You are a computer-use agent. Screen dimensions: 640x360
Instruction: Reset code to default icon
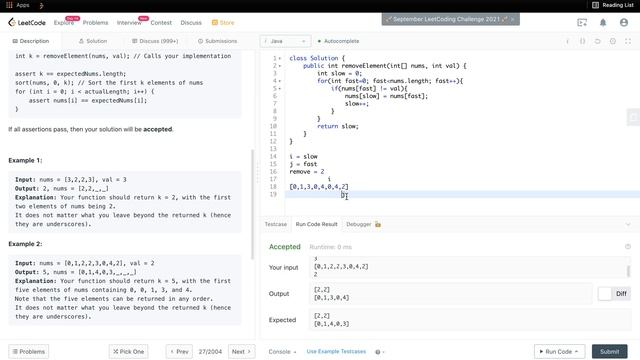point(598,41)
